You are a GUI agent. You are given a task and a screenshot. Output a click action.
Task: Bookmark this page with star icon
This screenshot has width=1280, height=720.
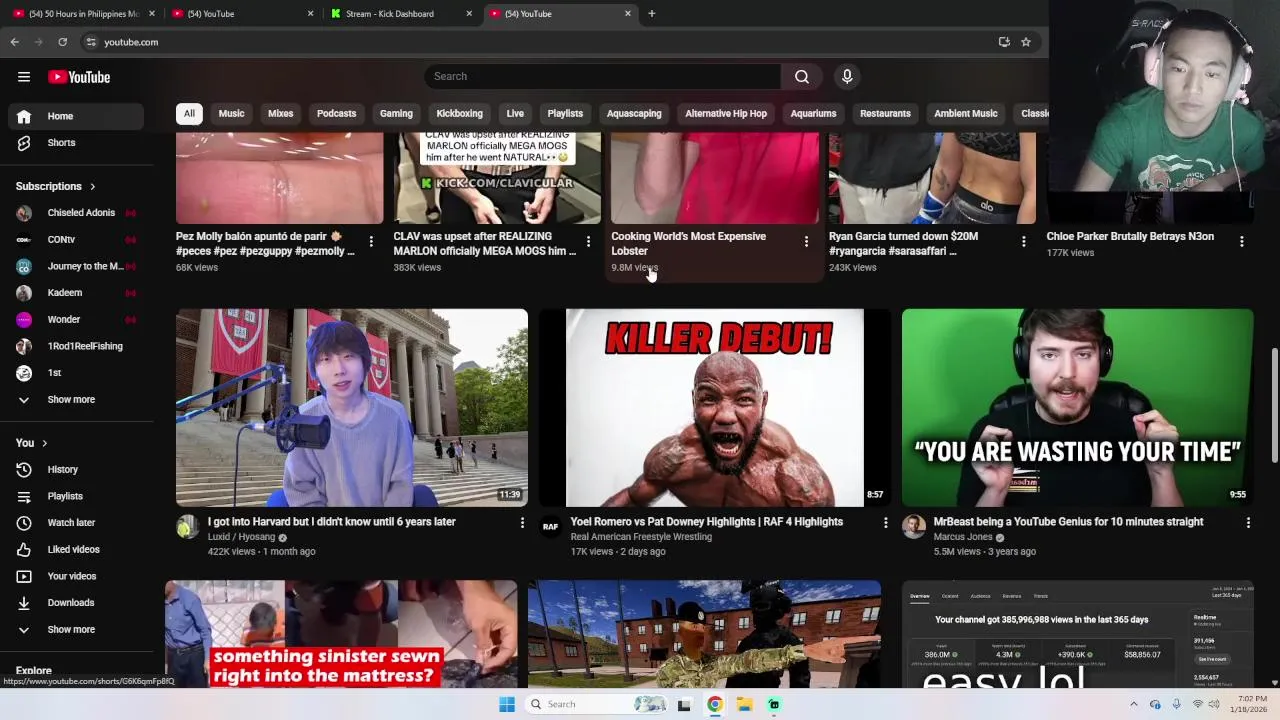pyautogui.click(x=1025, y=42)
